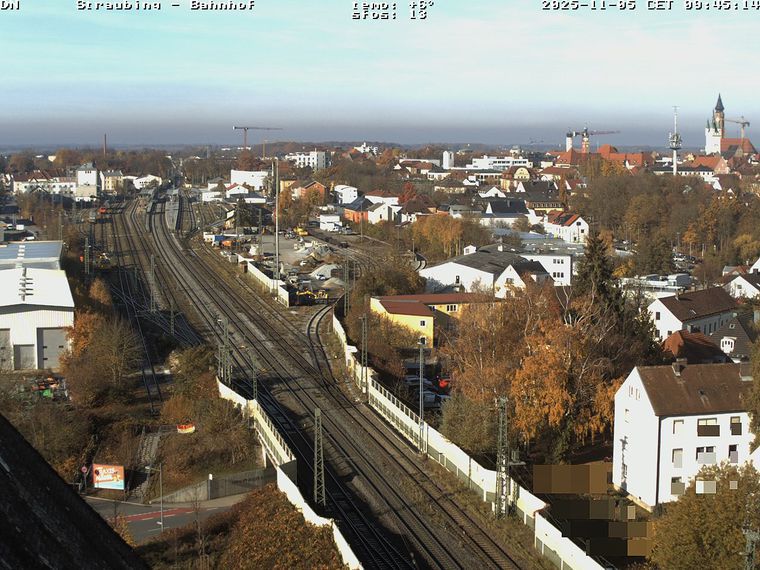
Task: Click the "DWD" label in top-left corner
Action: [x=10, y=5]
